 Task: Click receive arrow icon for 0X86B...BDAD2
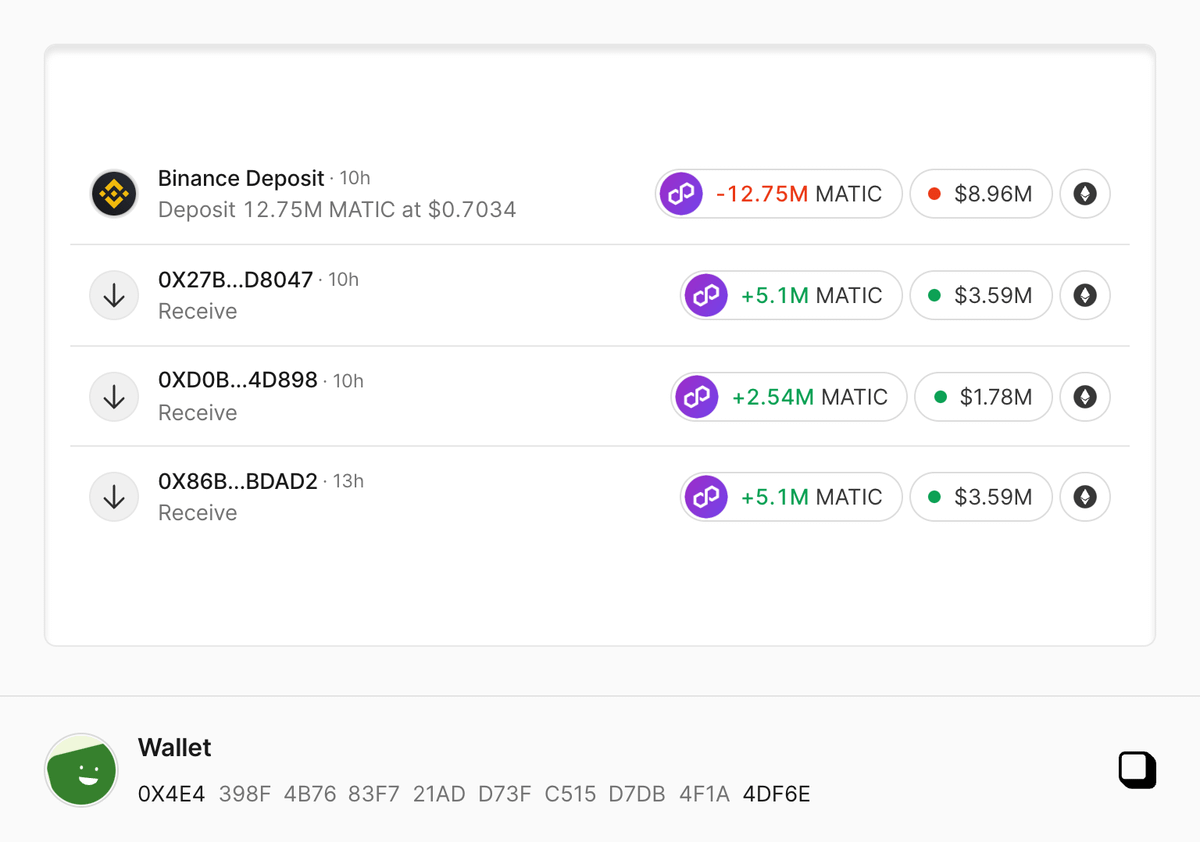(114, 497)
